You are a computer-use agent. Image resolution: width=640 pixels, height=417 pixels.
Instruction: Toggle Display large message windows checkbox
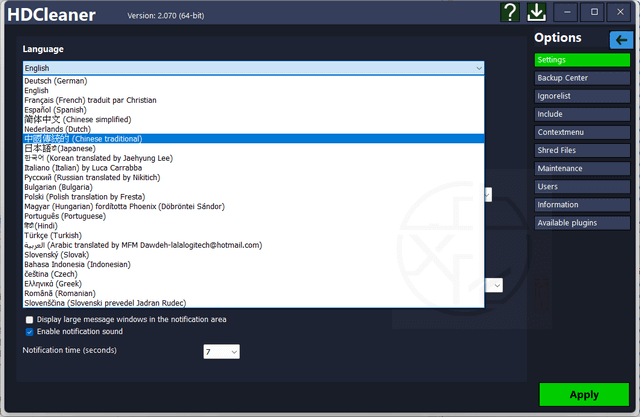click(29, 319)
